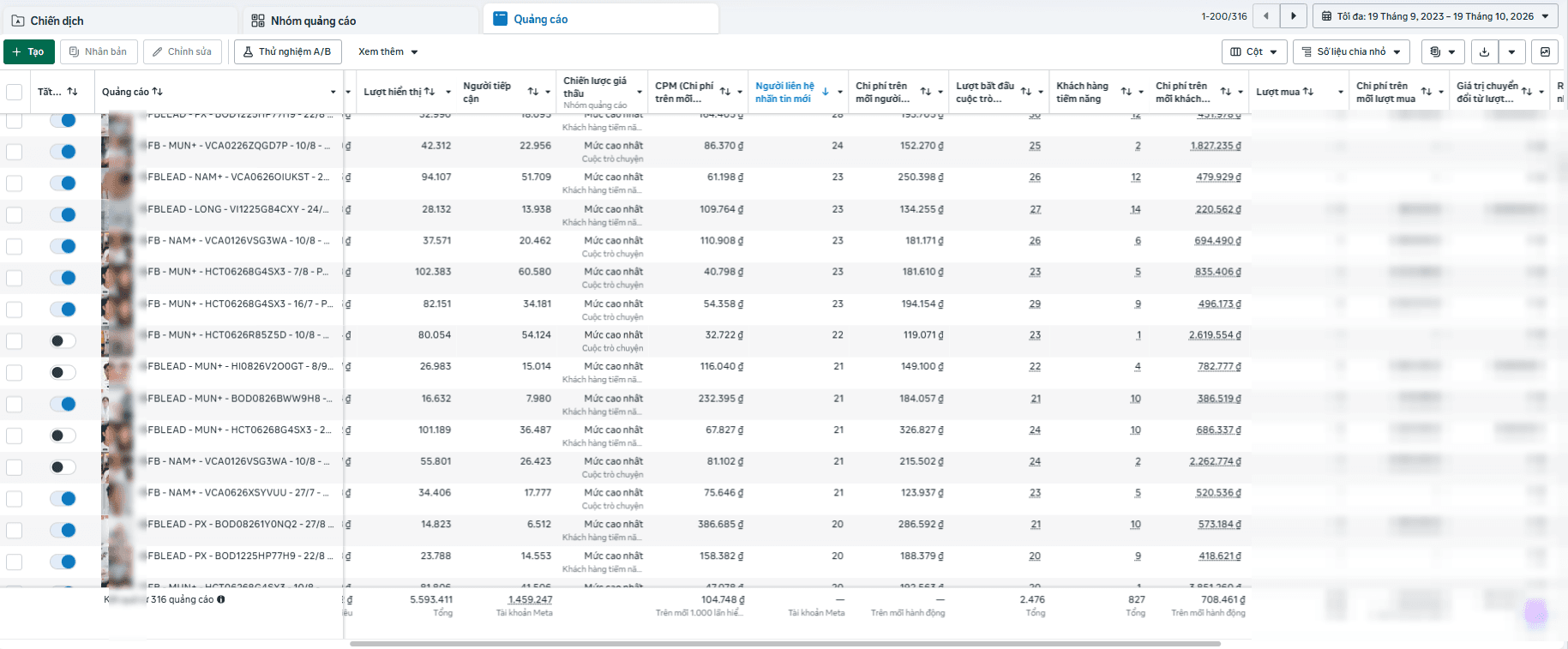Enable ad FBLEAD - MUN+ - HI0826V2O0GT

click(x=63, y=372)
